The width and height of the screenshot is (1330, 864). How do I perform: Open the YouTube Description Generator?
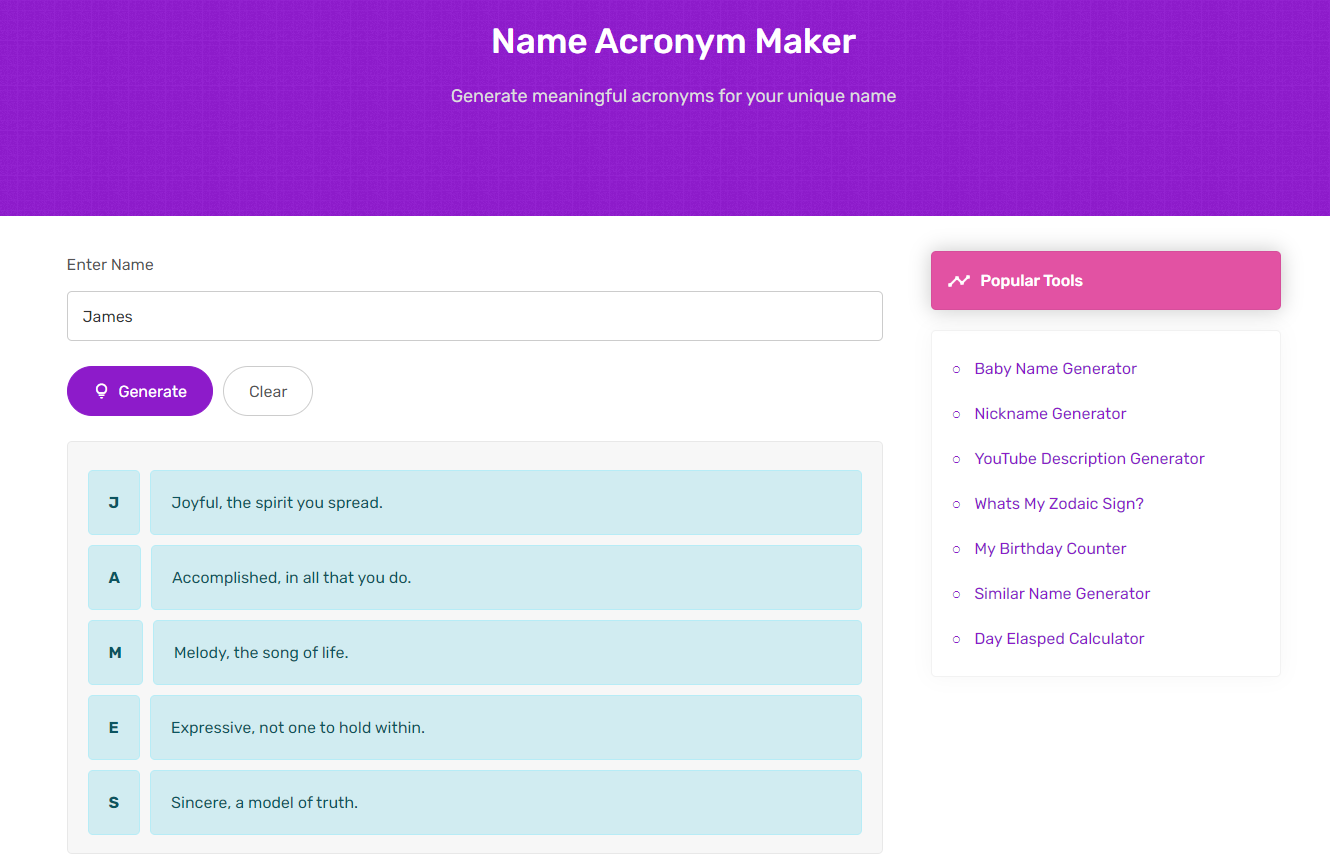click(1089, 458)
